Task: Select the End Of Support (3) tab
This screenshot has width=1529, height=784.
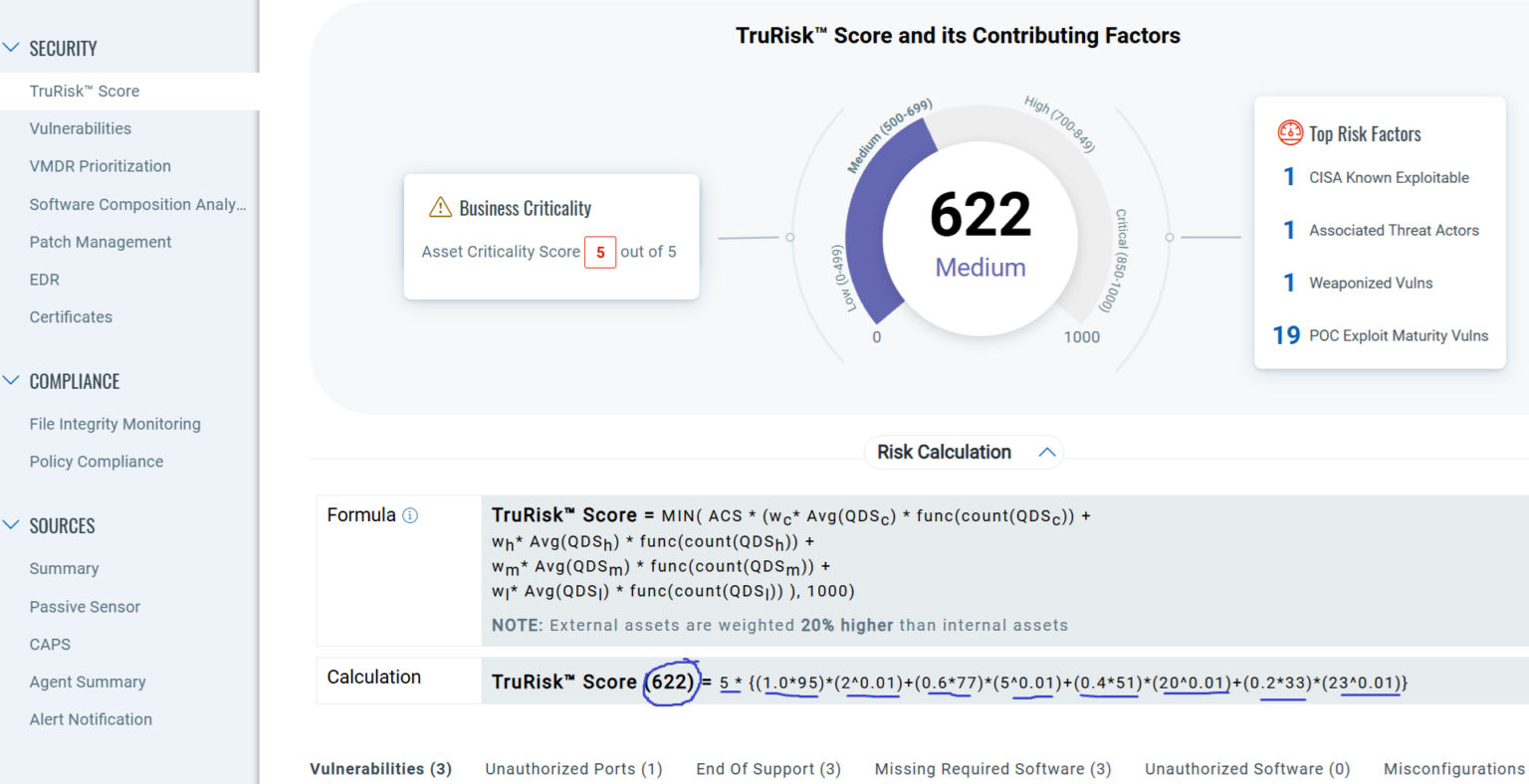Action: (x=767, y=768)
